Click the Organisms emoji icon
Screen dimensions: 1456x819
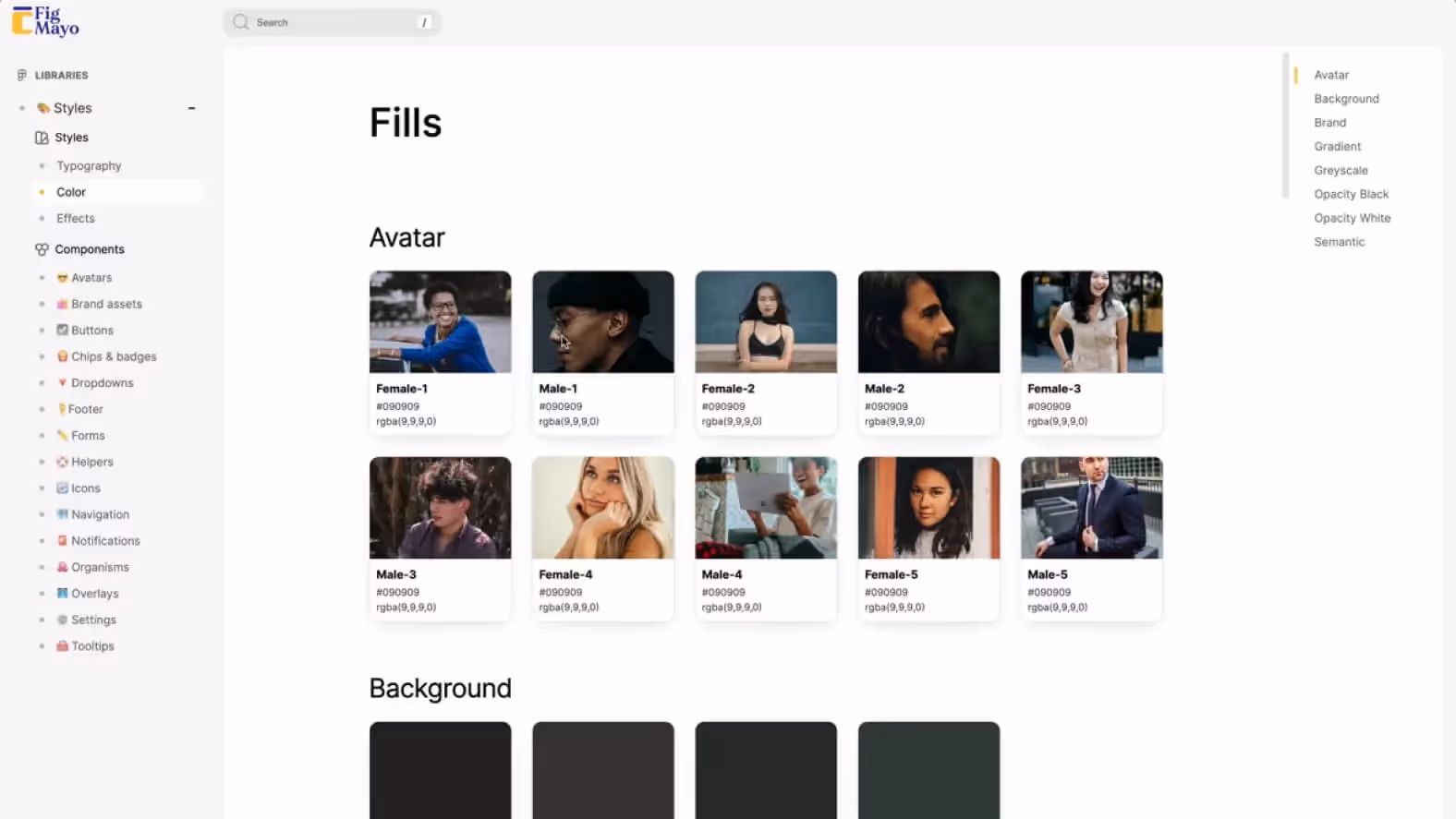click(x=62, y=567)
